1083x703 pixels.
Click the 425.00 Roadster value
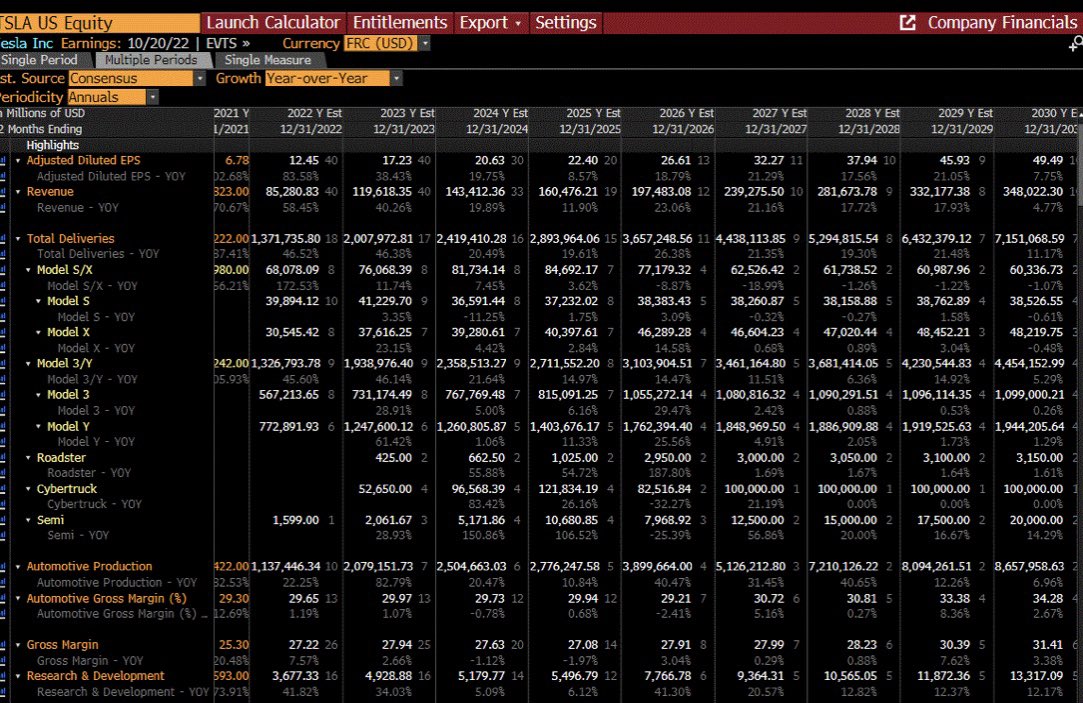(394, 458)
